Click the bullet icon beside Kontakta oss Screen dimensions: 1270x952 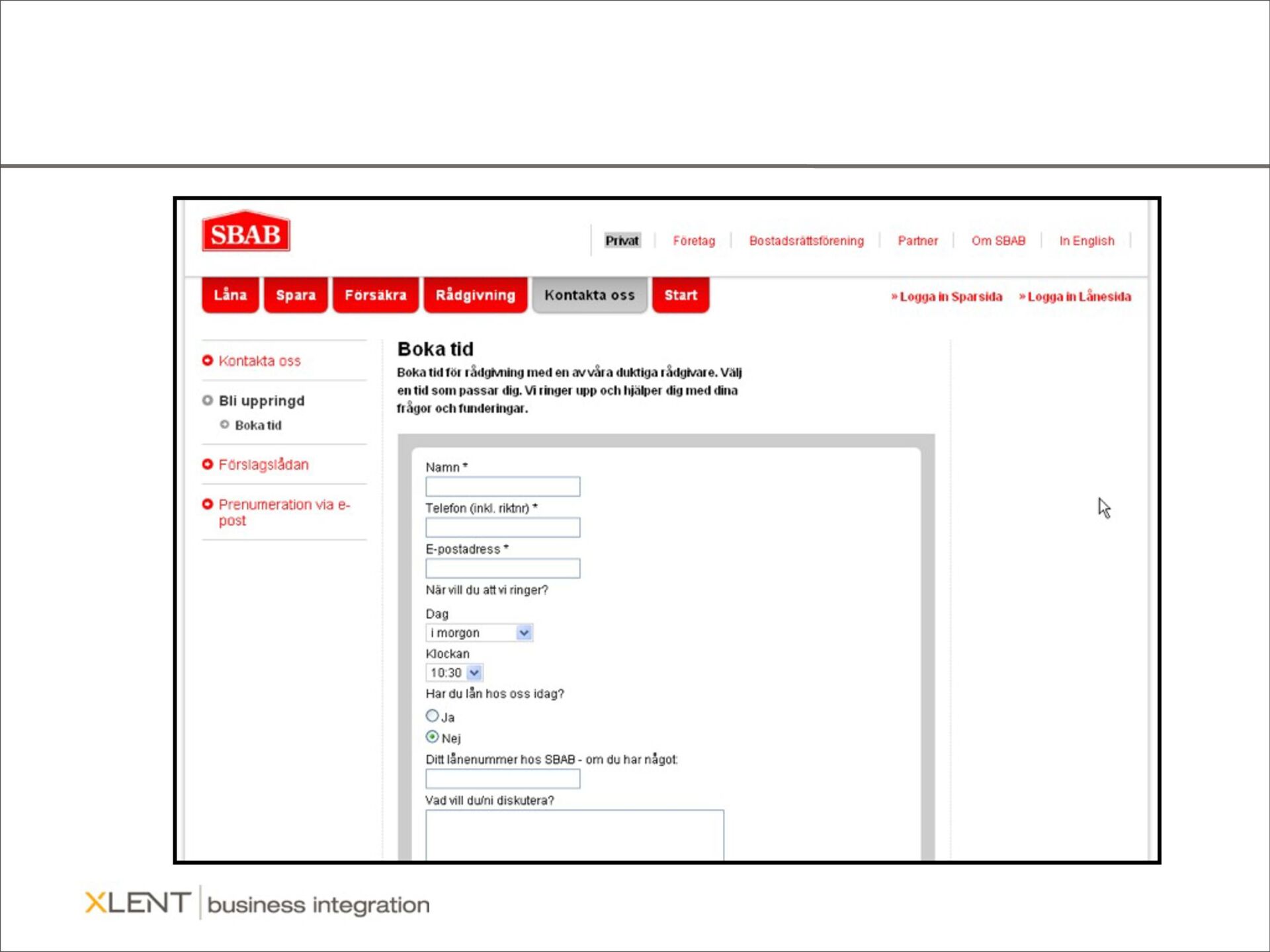208,360
